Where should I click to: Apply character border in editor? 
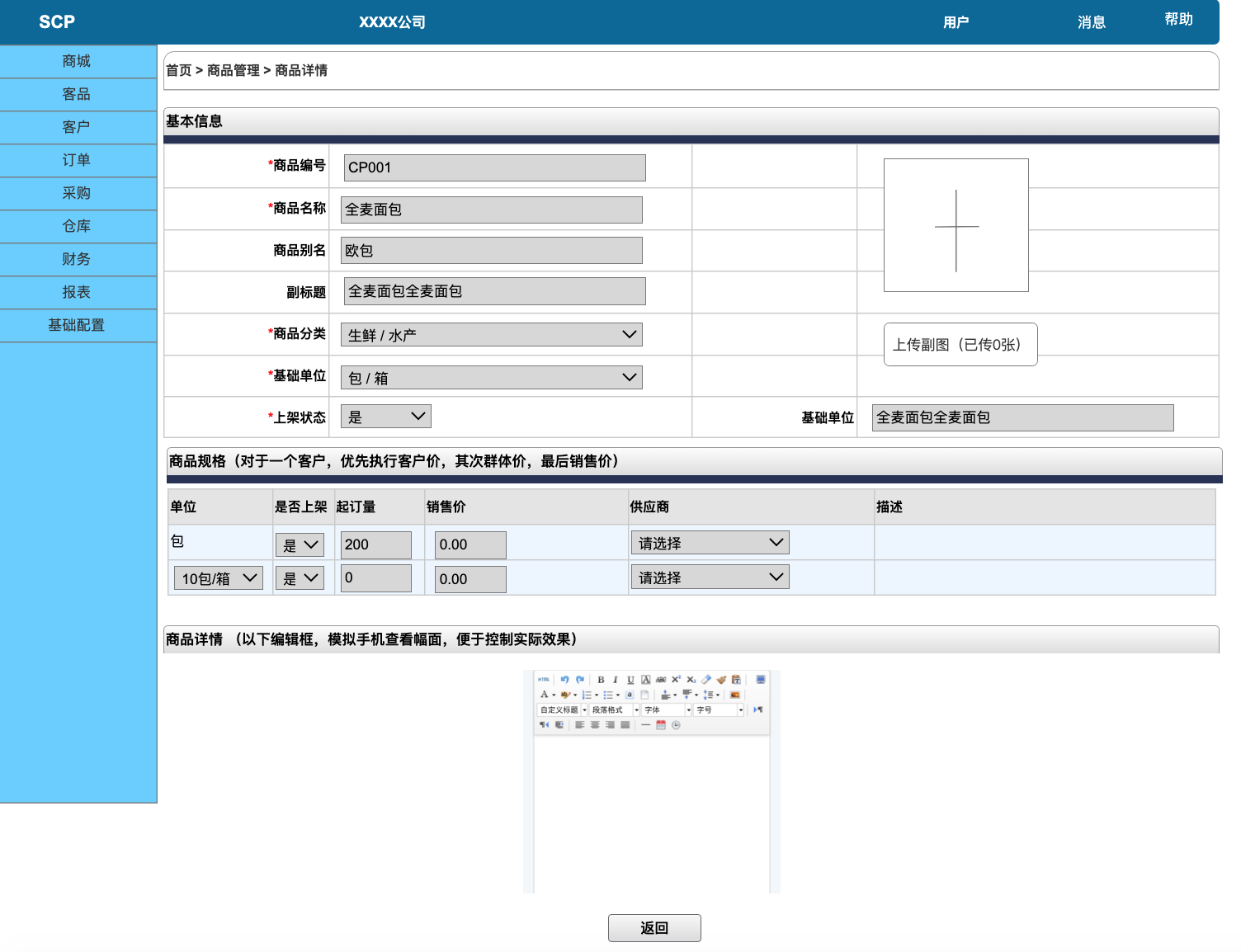coord(646,680)
